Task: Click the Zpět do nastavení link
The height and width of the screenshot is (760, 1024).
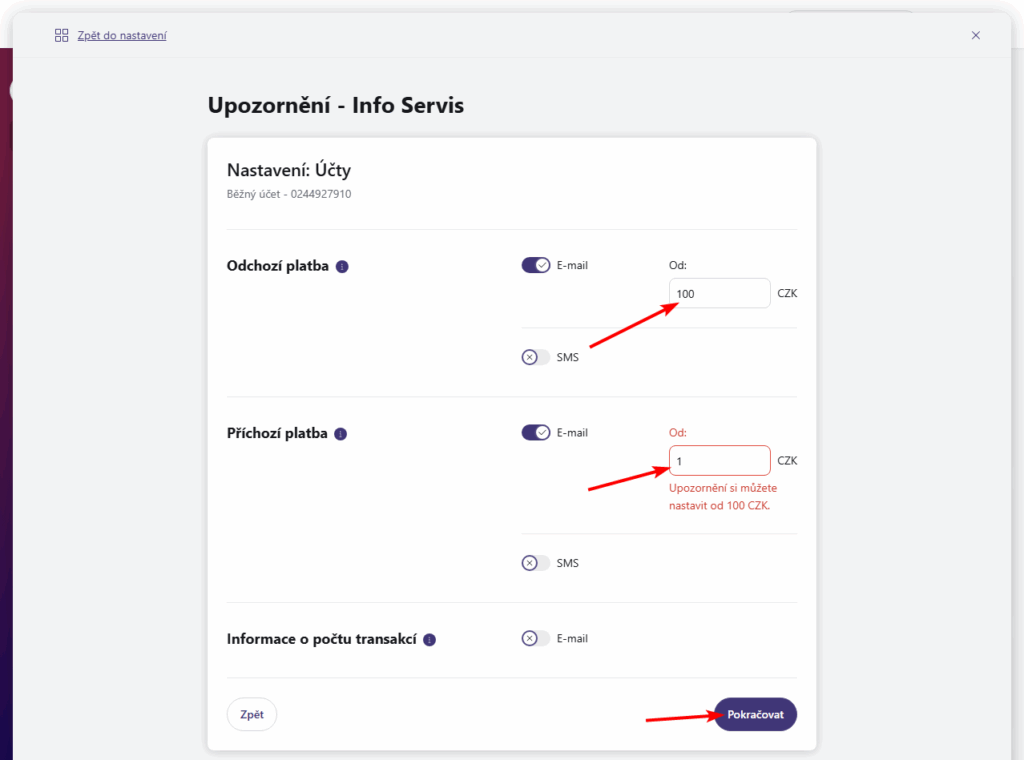Action: click(x=122, y=35)
